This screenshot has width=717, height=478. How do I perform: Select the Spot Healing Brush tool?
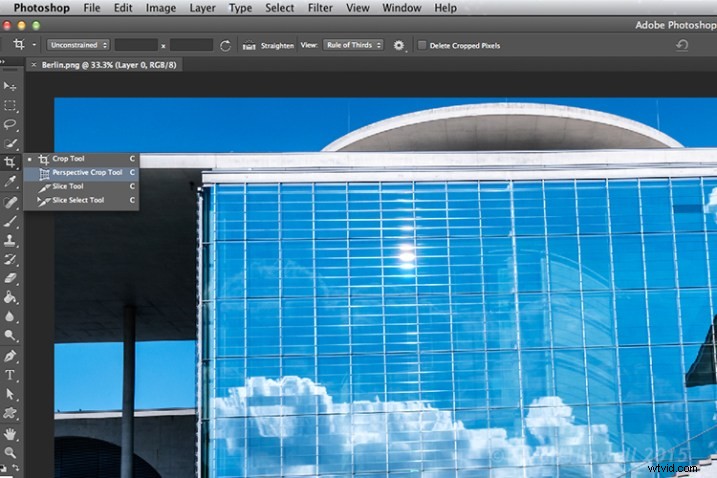(x=10, y=202)
